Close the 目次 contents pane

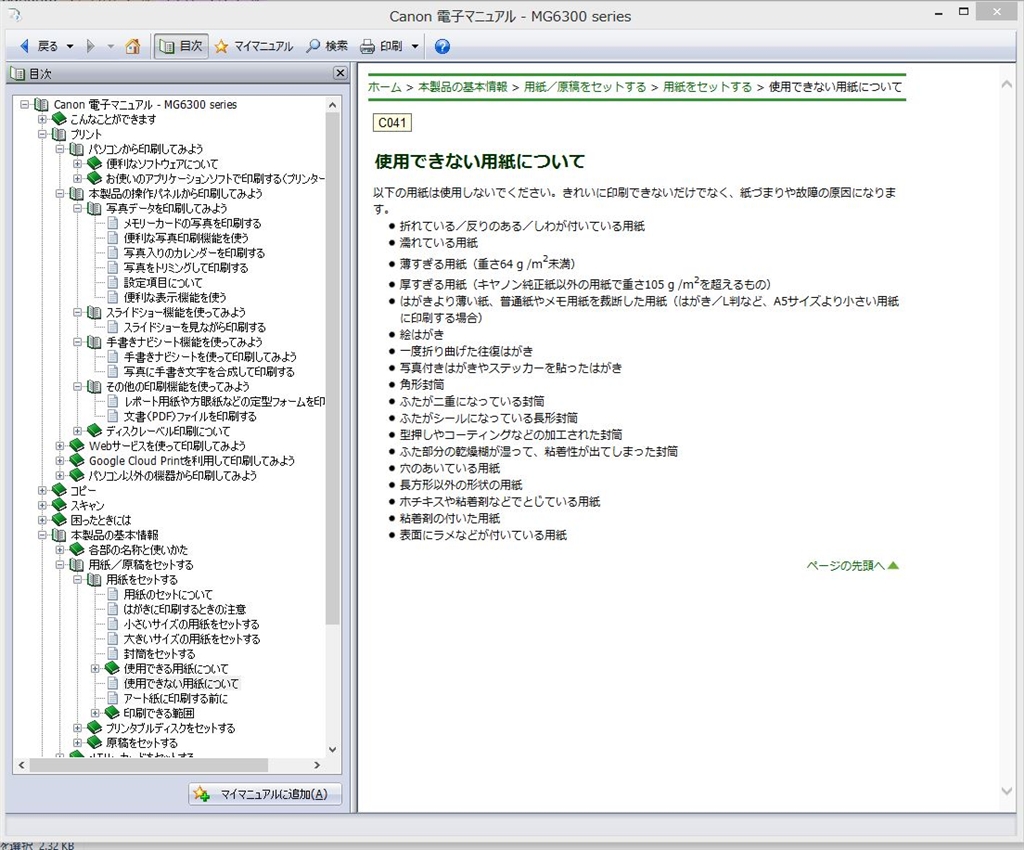pos(340,73)
